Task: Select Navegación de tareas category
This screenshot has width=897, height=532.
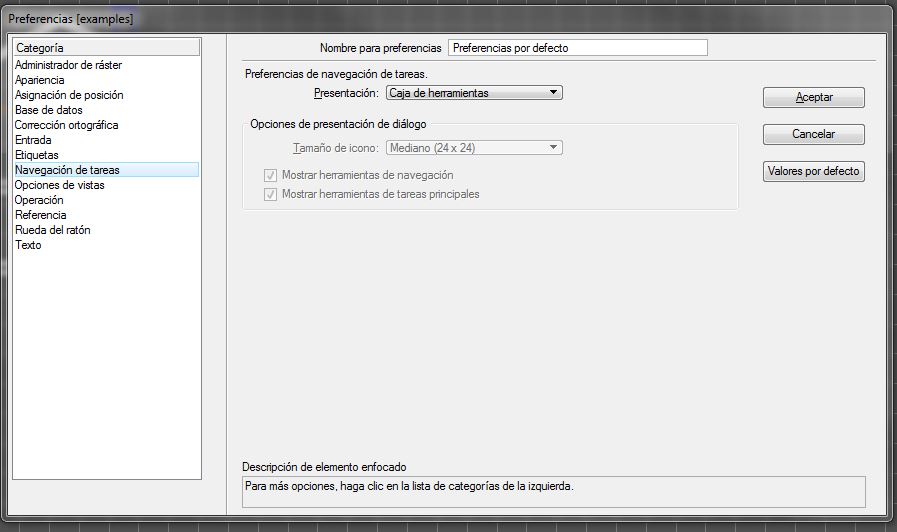Action: [x=106, y=170]
